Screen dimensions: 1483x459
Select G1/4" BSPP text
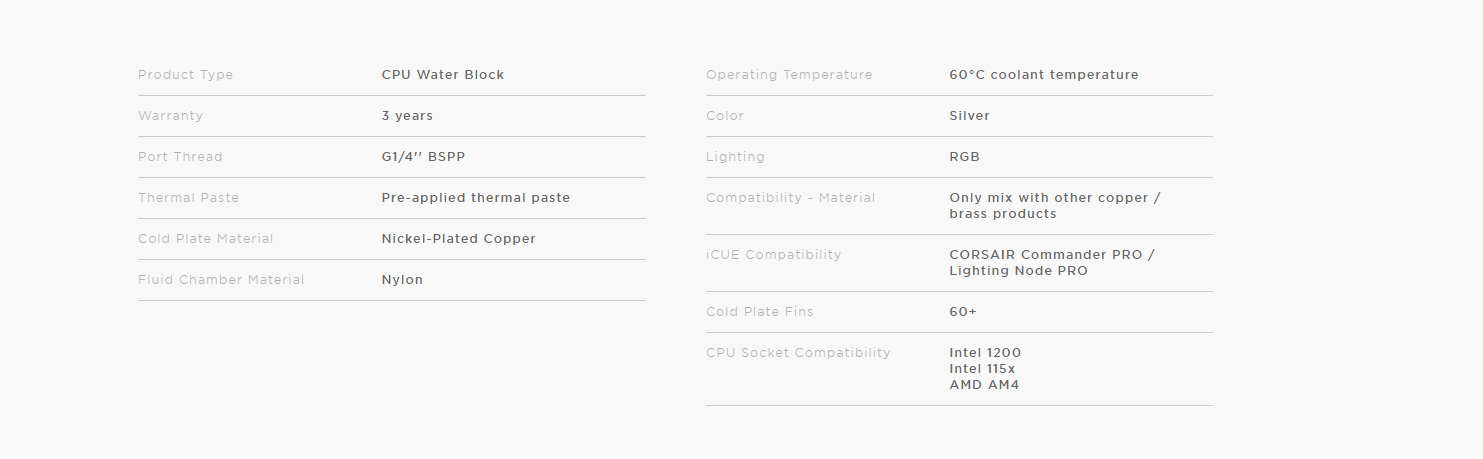pos(424,157)
